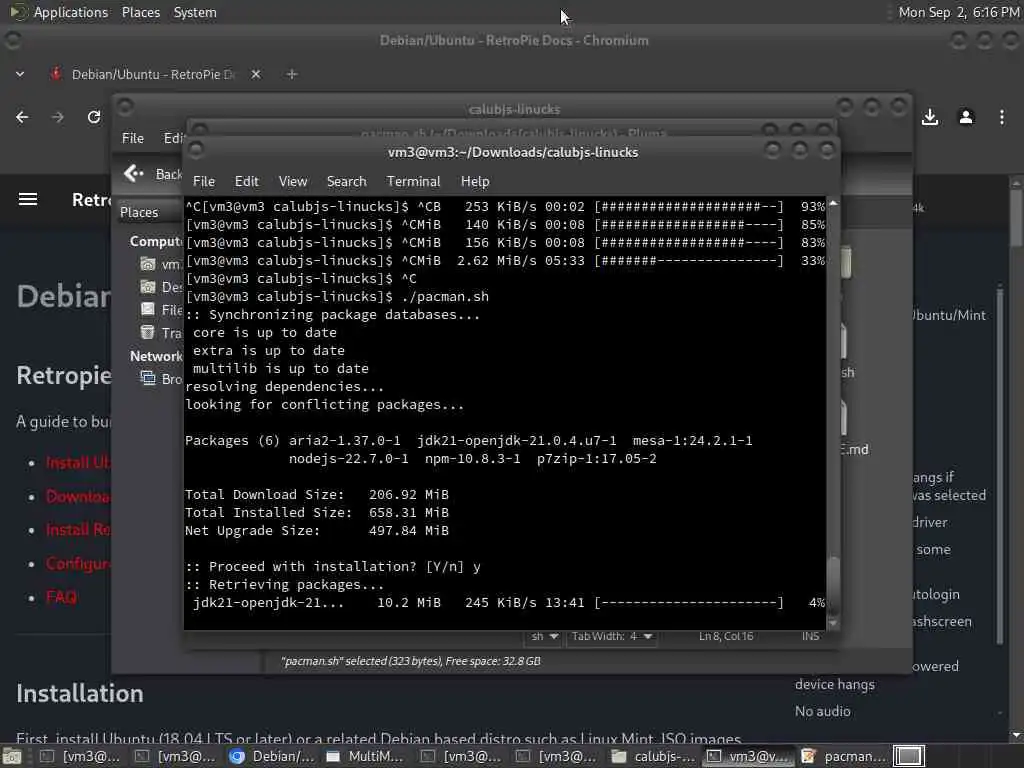Select the vm3 home folder icon in sidebar

point(148,264)
